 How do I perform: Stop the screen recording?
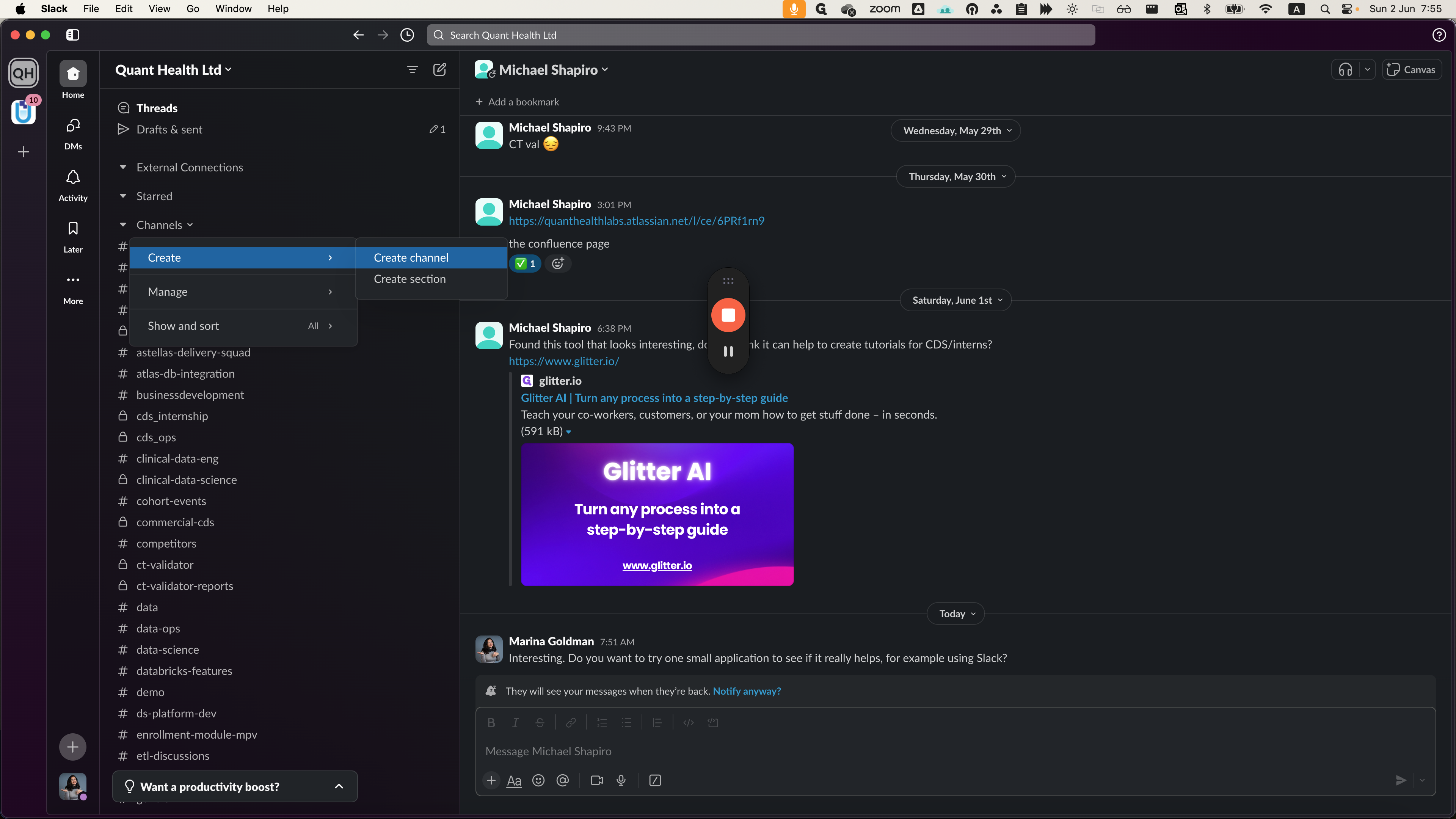click(x=728, y=315)
